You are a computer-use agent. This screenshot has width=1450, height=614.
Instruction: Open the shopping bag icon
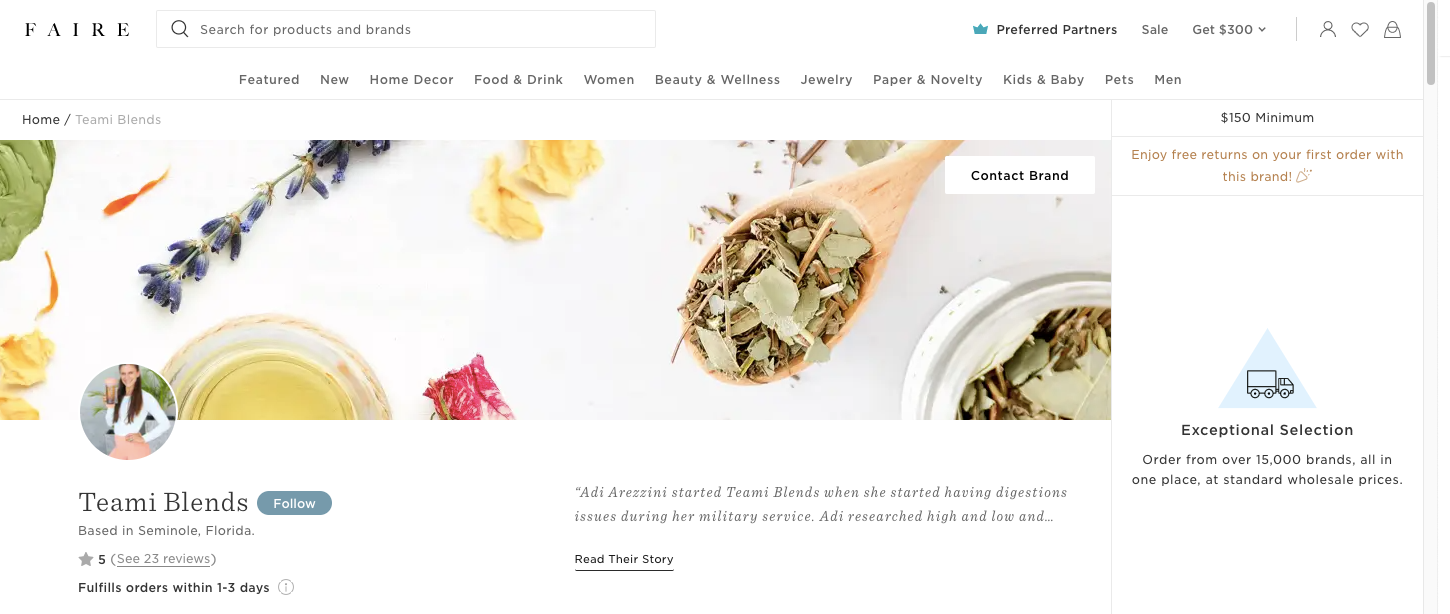1392,30
